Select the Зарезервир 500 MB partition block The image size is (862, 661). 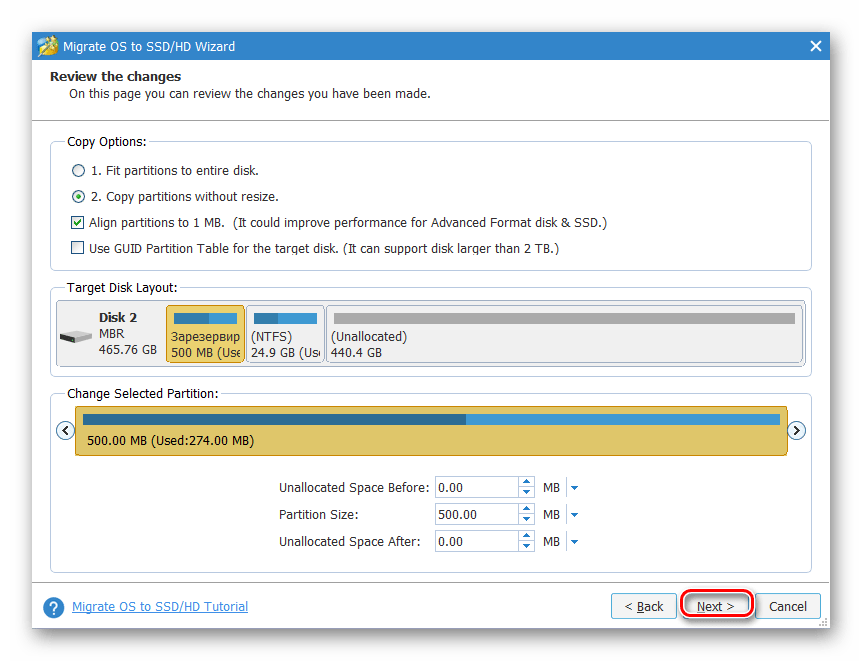tap(205, 334)
